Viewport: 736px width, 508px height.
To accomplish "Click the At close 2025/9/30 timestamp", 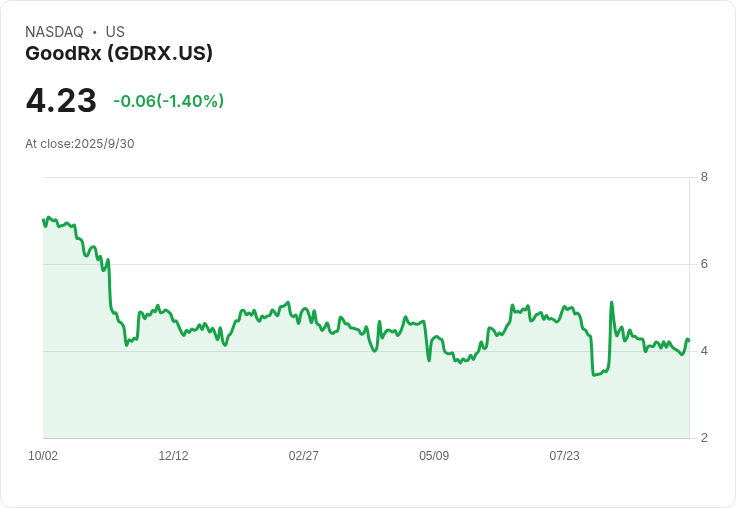I will coord(80,144).
